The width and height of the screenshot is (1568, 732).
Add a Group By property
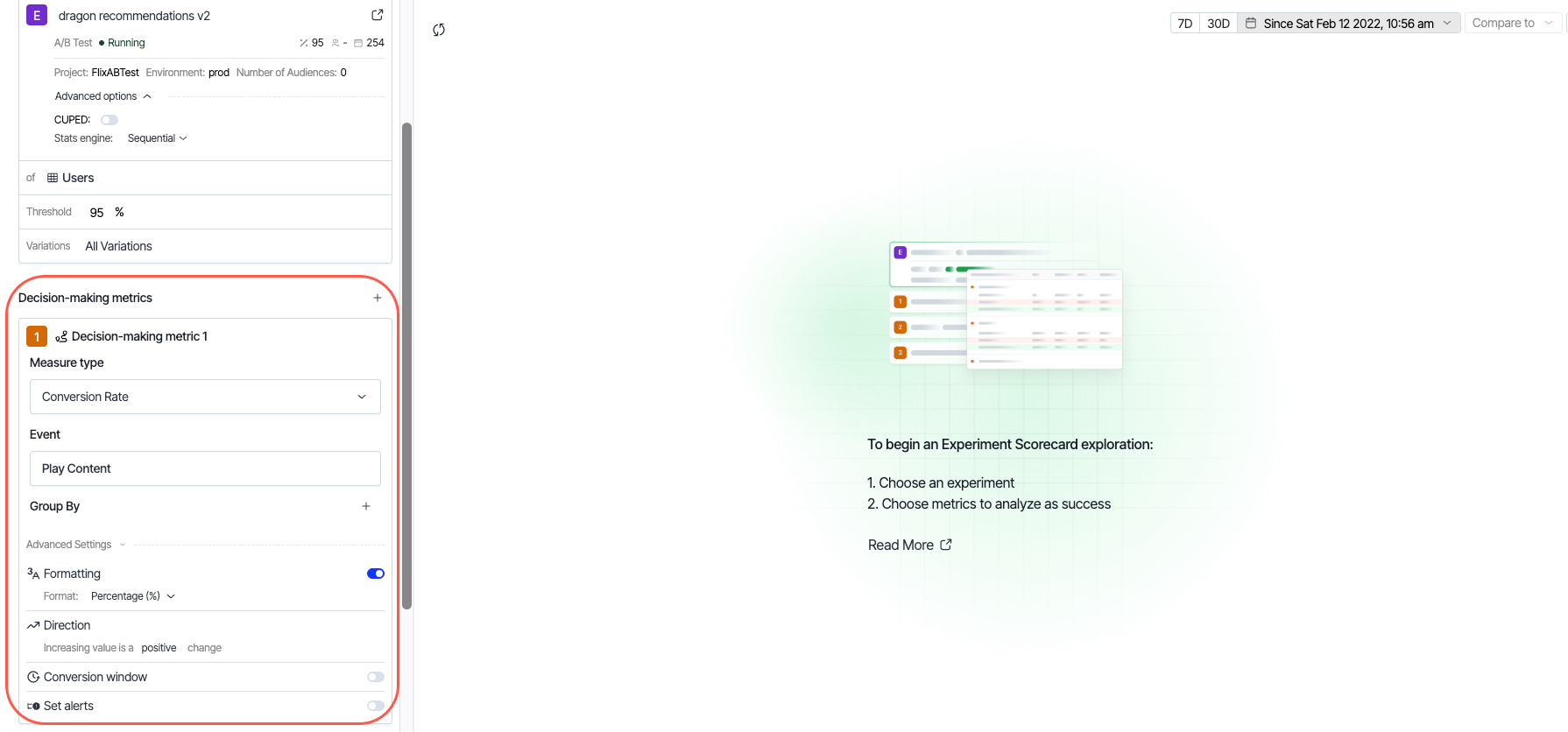tap(366, 506)
